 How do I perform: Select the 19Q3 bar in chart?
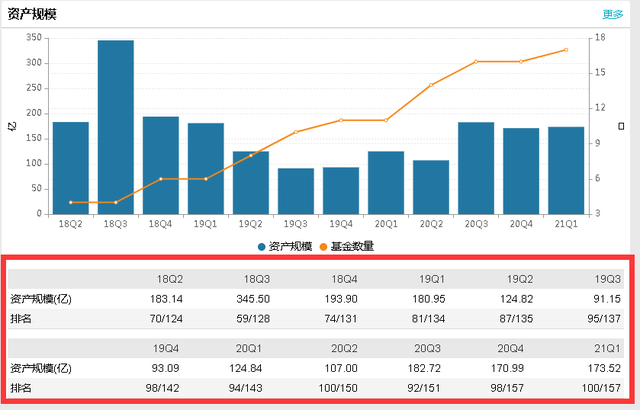[x=296, y=191]
